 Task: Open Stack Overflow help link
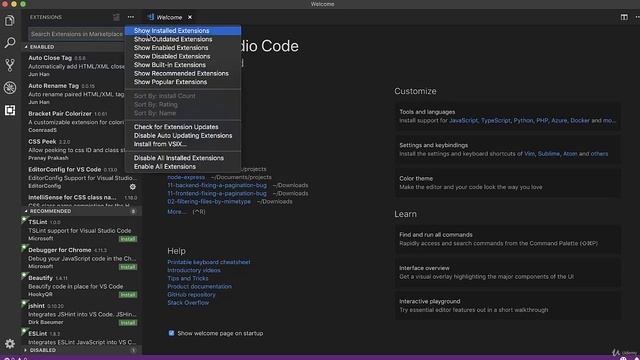[x=188, y=303]
